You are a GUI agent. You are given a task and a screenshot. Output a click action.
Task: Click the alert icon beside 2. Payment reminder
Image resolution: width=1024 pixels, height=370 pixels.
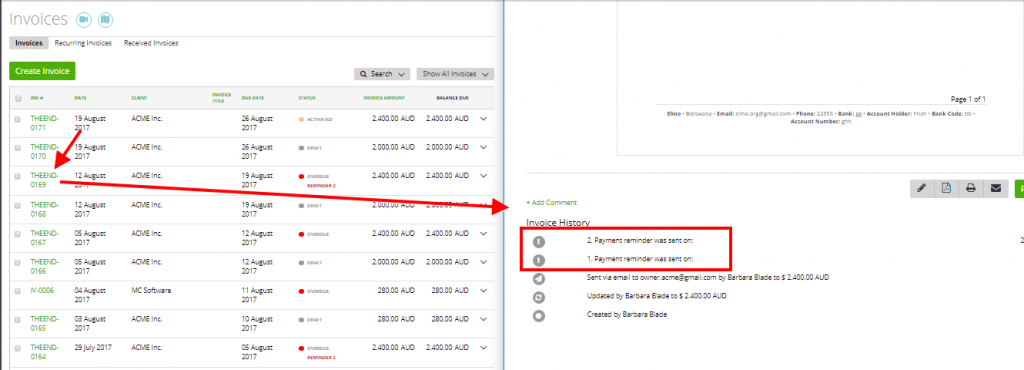pos(539,241)
